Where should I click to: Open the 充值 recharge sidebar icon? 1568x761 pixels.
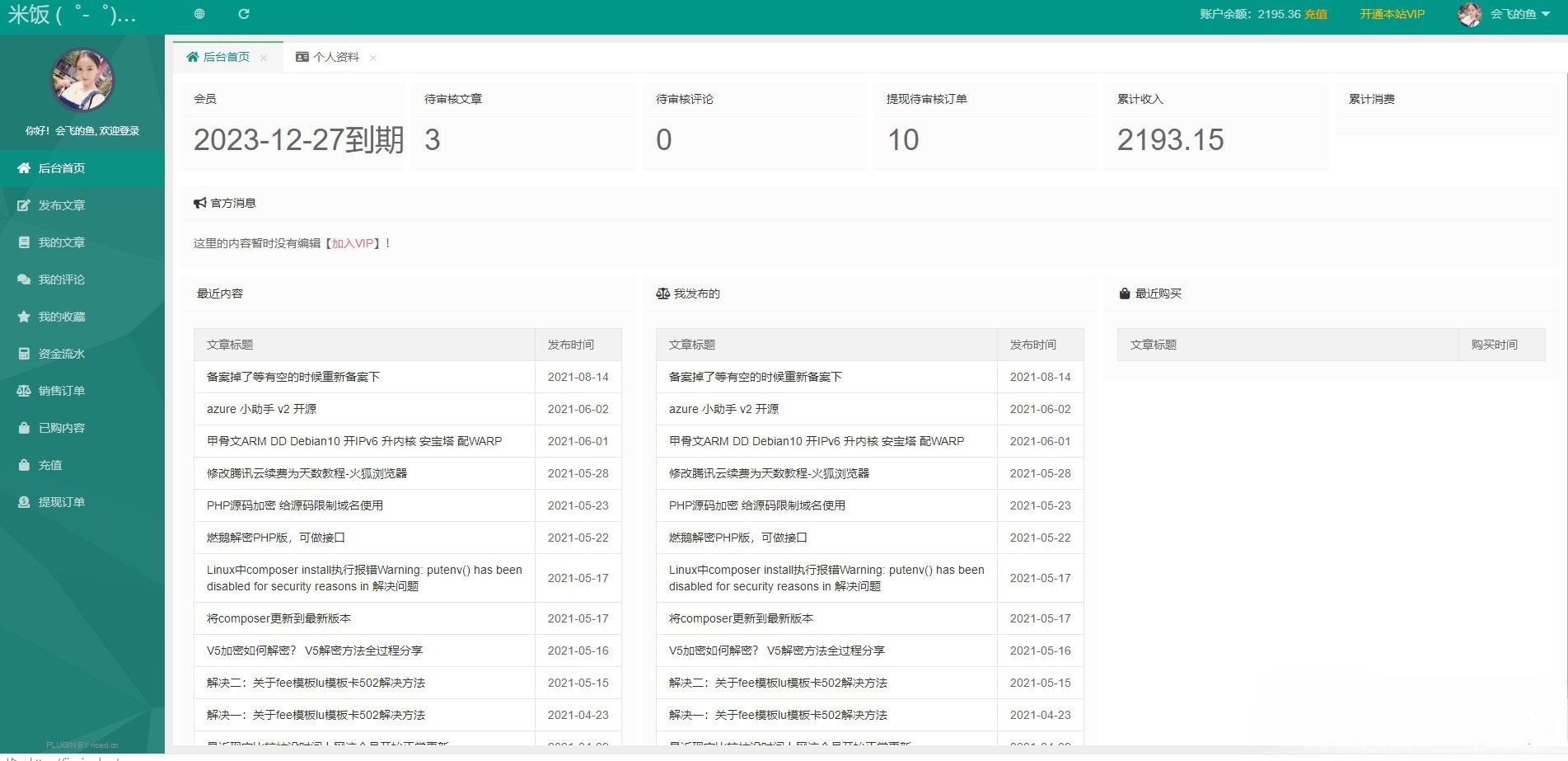coord(24,465)
